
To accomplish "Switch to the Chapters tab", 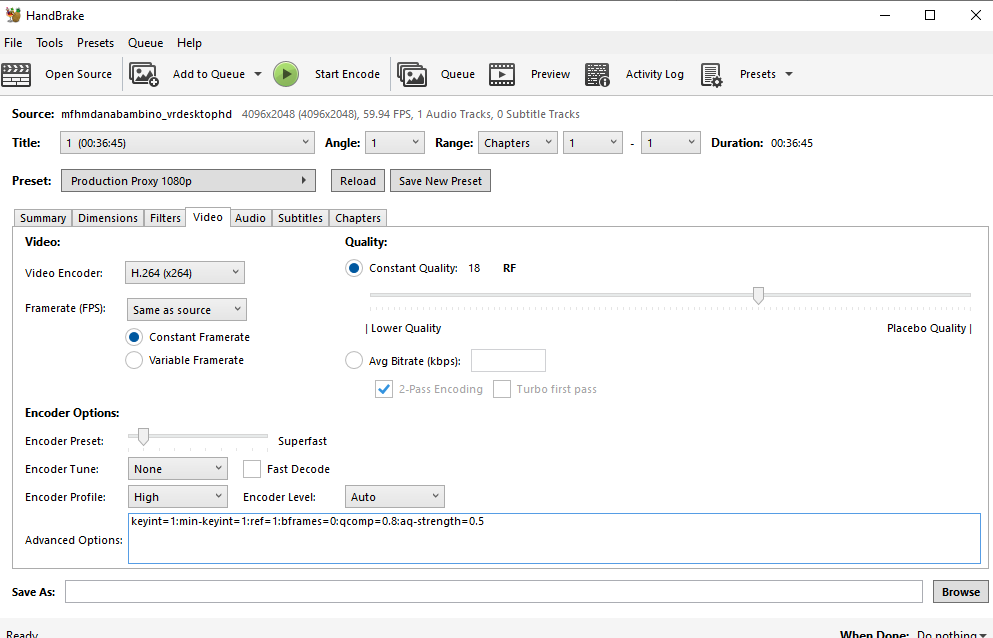I will point(358,218).
